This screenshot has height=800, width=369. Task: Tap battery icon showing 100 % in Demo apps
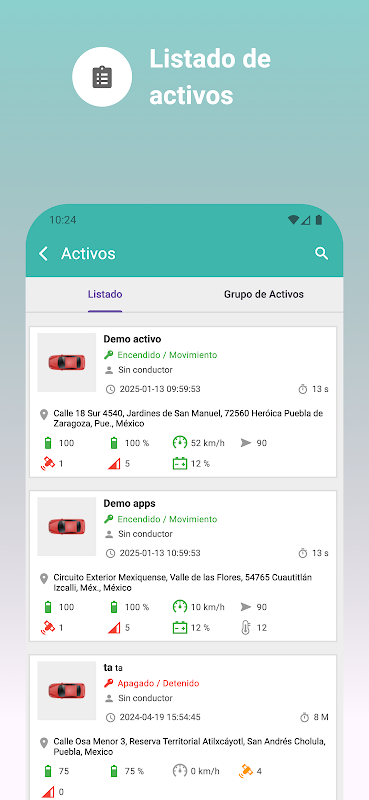click(114, 607)
